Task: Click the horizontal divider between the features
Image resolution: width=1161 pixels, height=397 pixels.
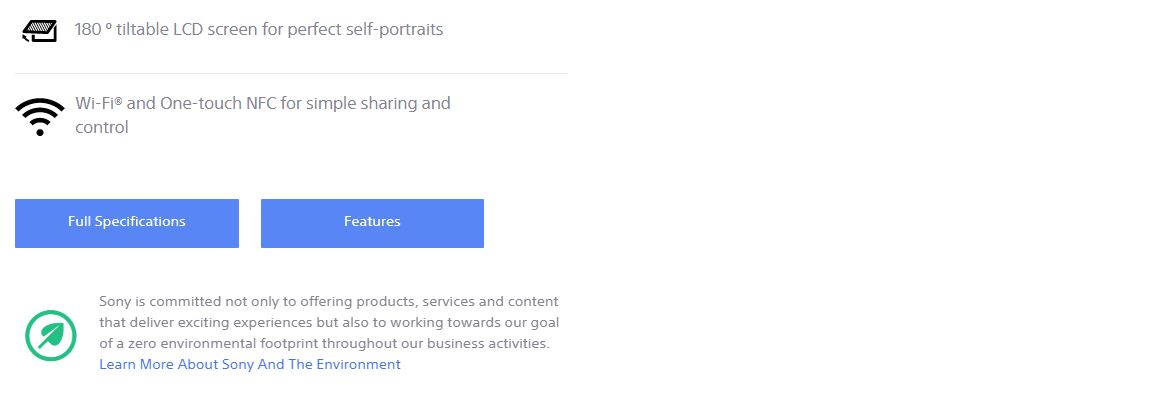Action: pyautogui.click(x=292, y=73)
